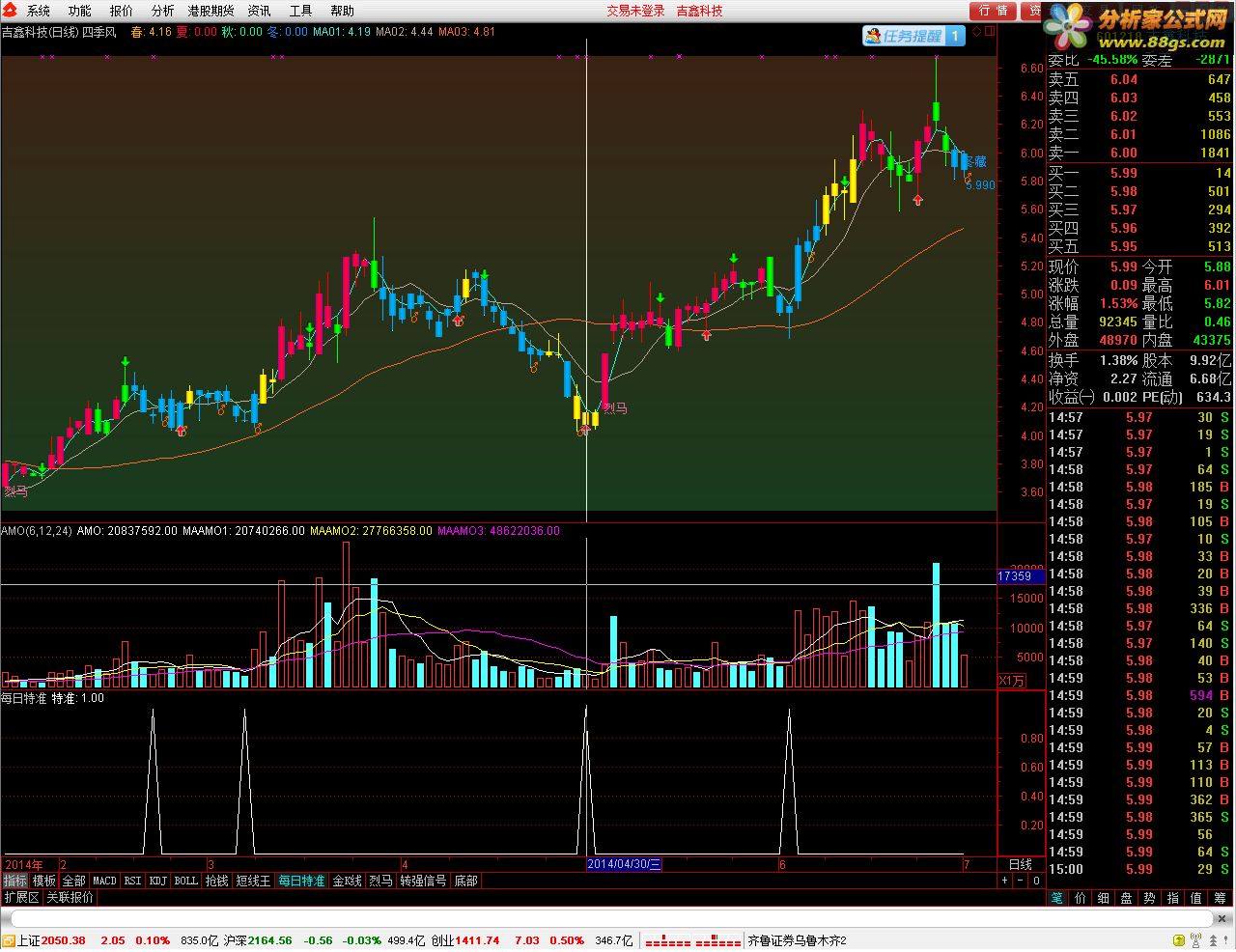1236x952 pixels.
Task: Select the 抢钱 indicator tab
Action: [217, 881]
